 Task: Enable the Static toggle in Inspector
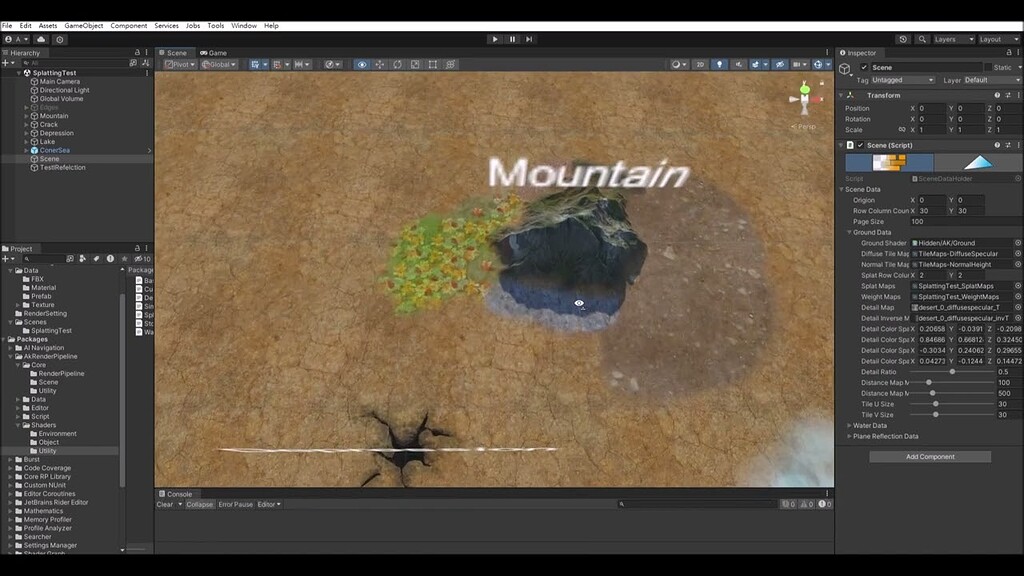coord(988,68)
